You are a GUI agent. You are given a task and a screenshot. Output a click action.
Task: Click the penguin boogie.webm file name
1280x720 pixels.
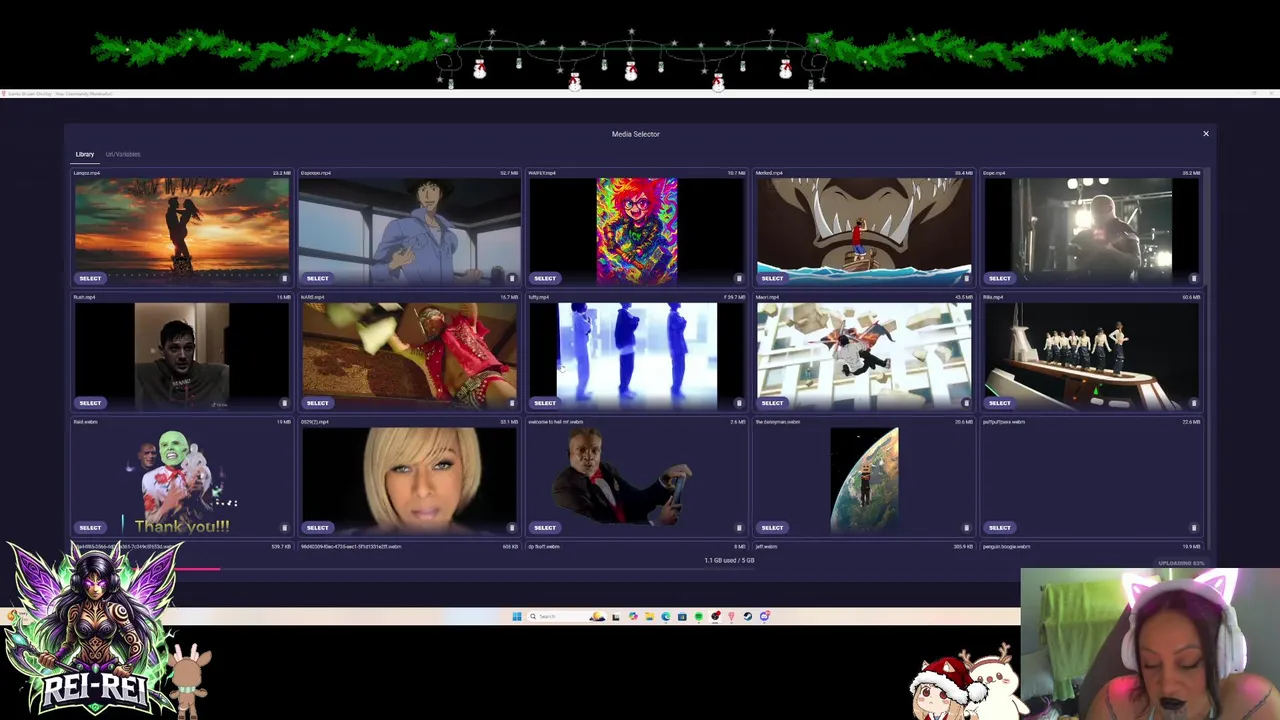[x=1006, y=547]
